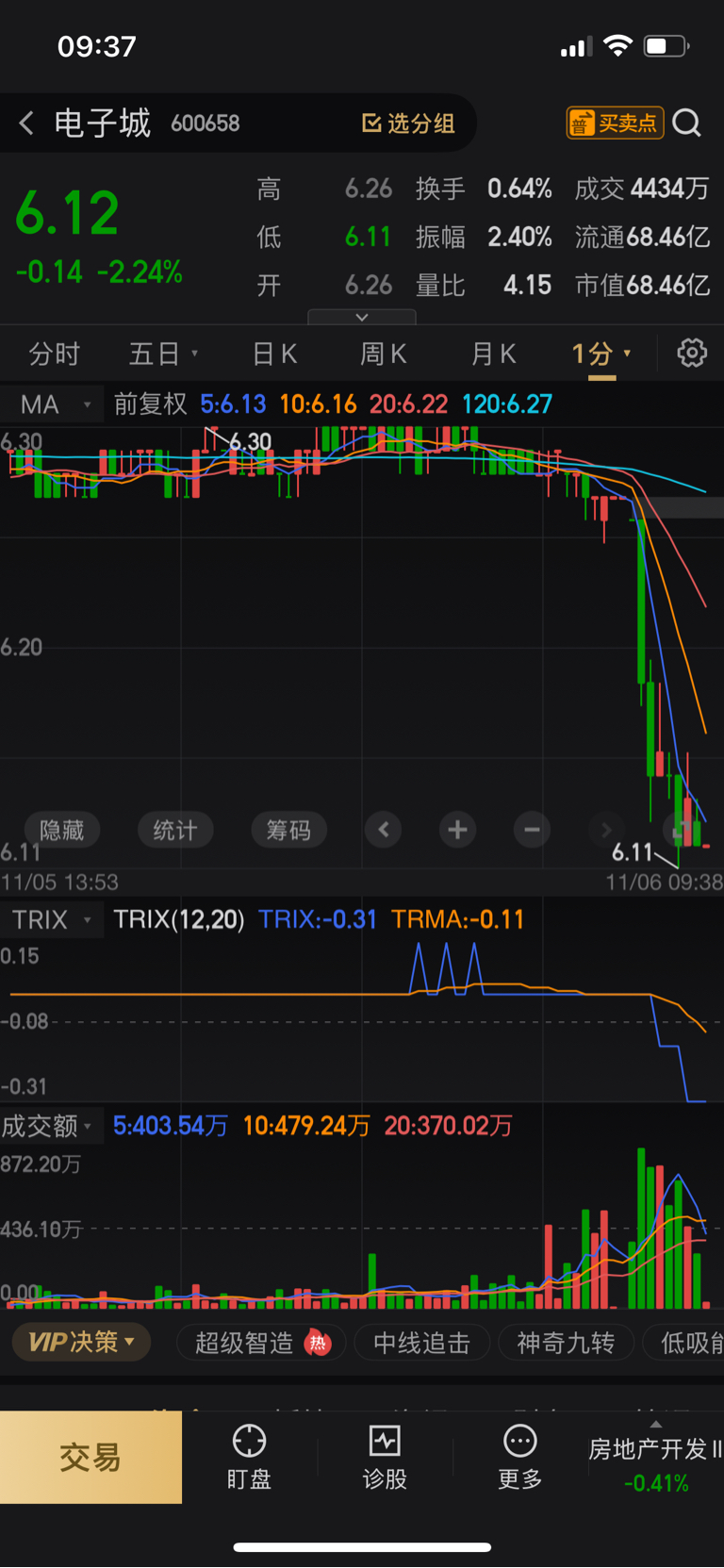Open the search magnifier icon

point(687,123)
